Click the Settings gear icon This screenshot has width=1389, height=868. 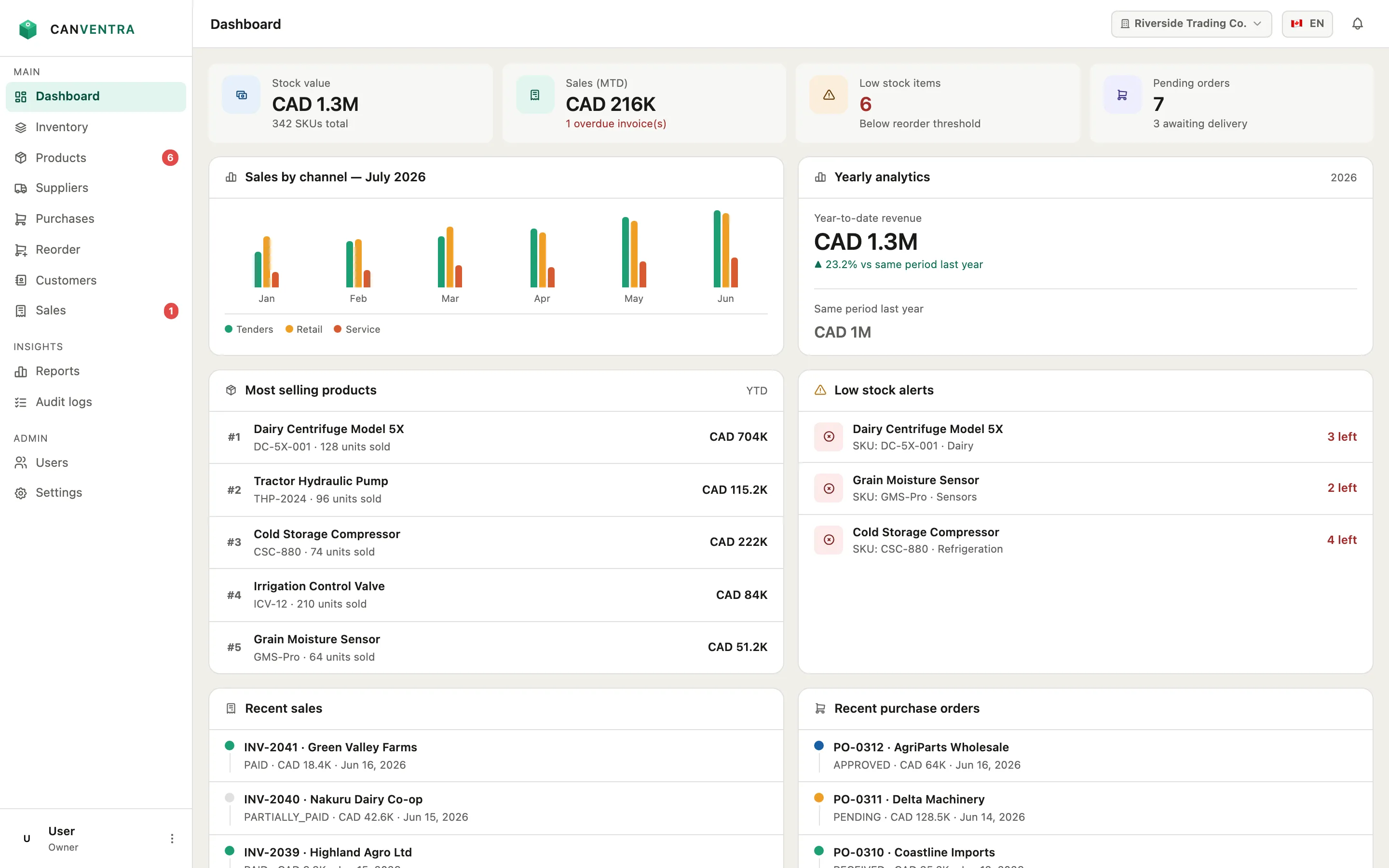tap(21, 493)
